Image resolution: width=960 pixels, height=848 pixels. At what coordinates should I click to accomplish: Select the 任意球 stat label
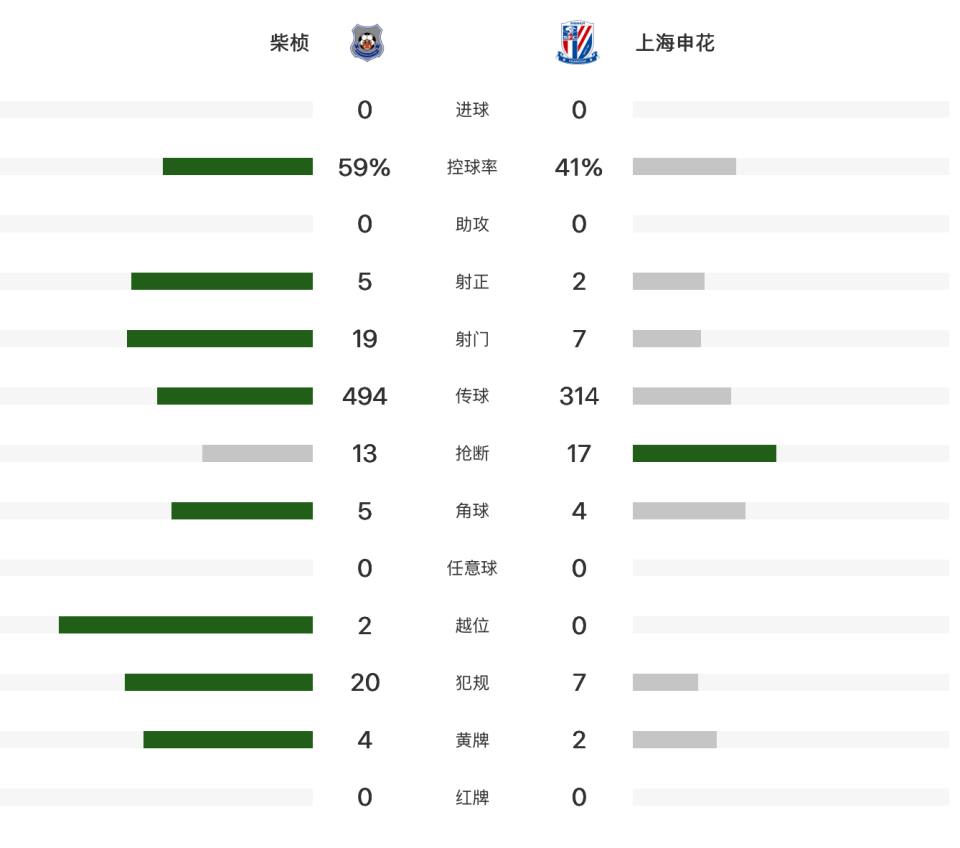pyautogui.click(x=472, y=568)
